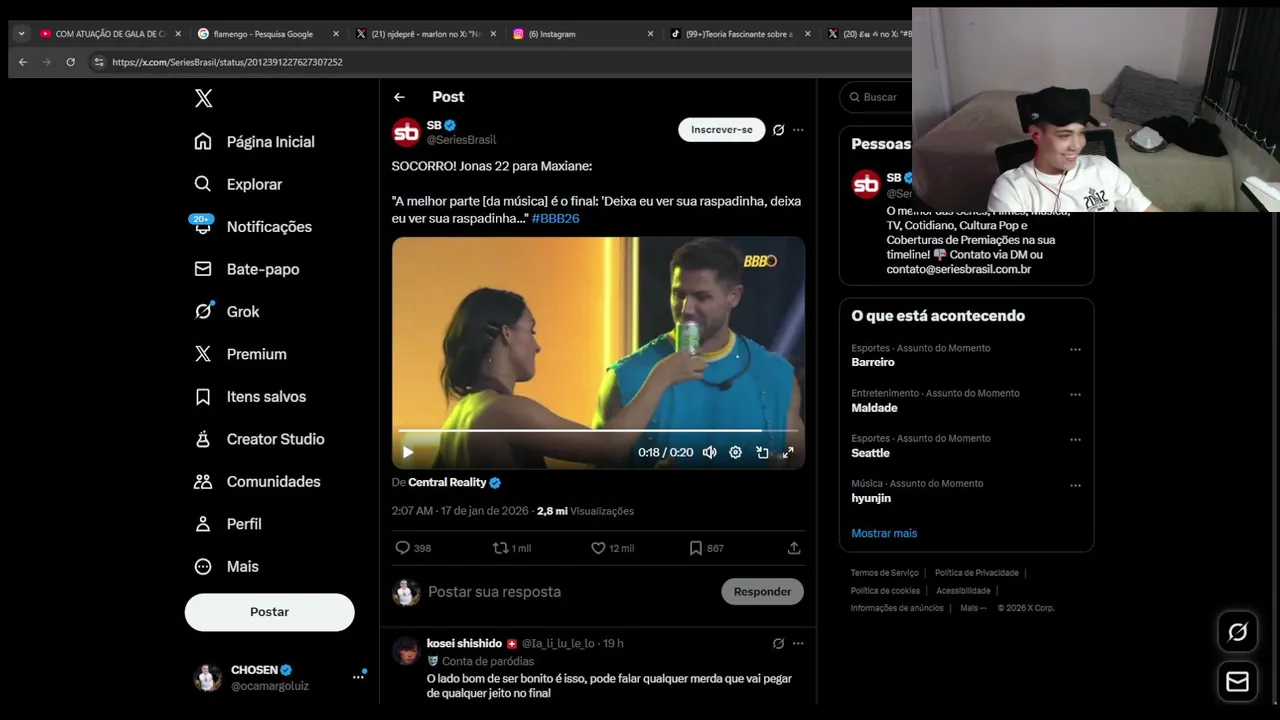Click the browser back arrow

(22, 62)
